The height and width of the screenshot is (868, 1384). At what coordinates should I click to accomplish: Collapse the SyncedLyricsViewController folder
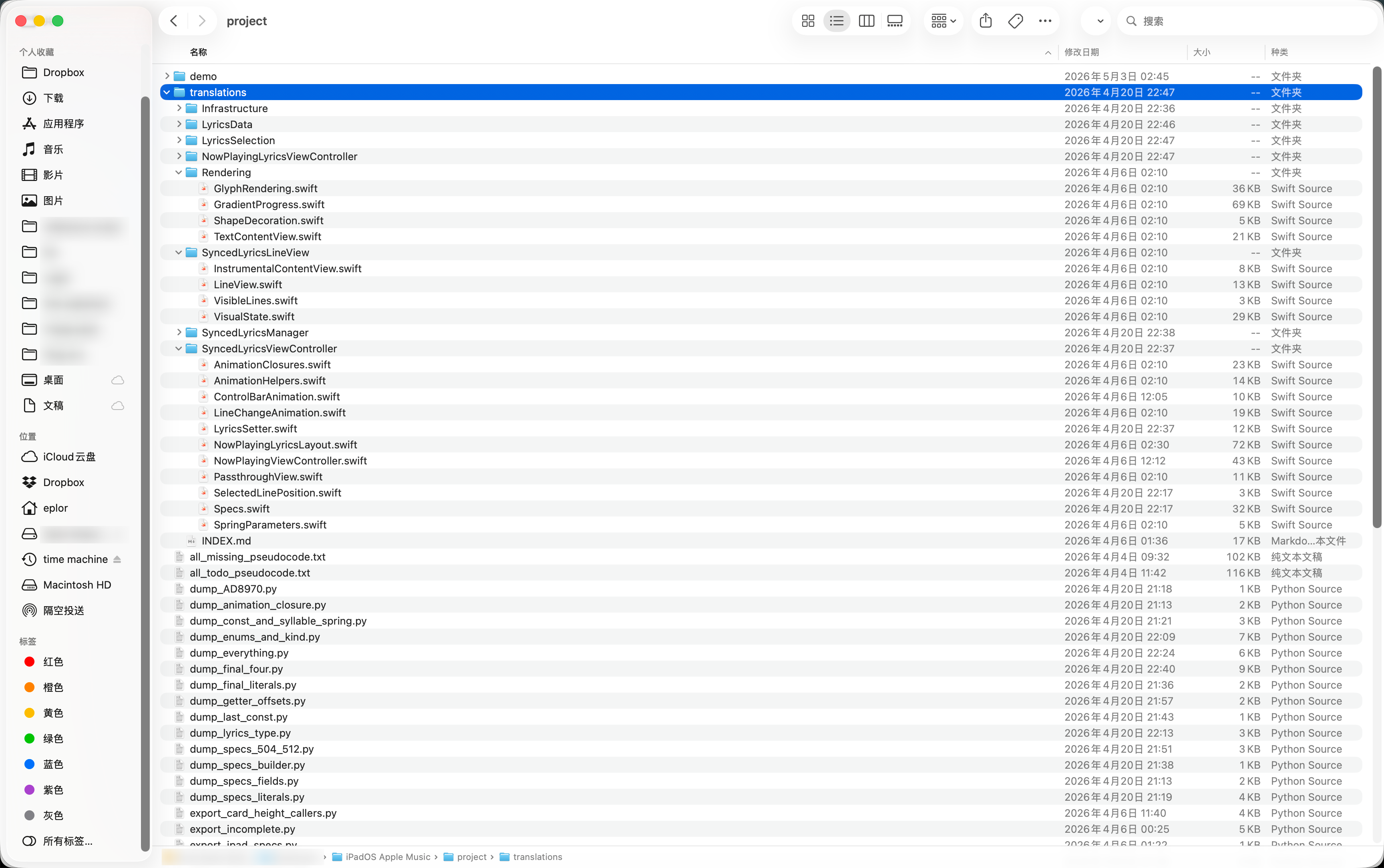179,349
